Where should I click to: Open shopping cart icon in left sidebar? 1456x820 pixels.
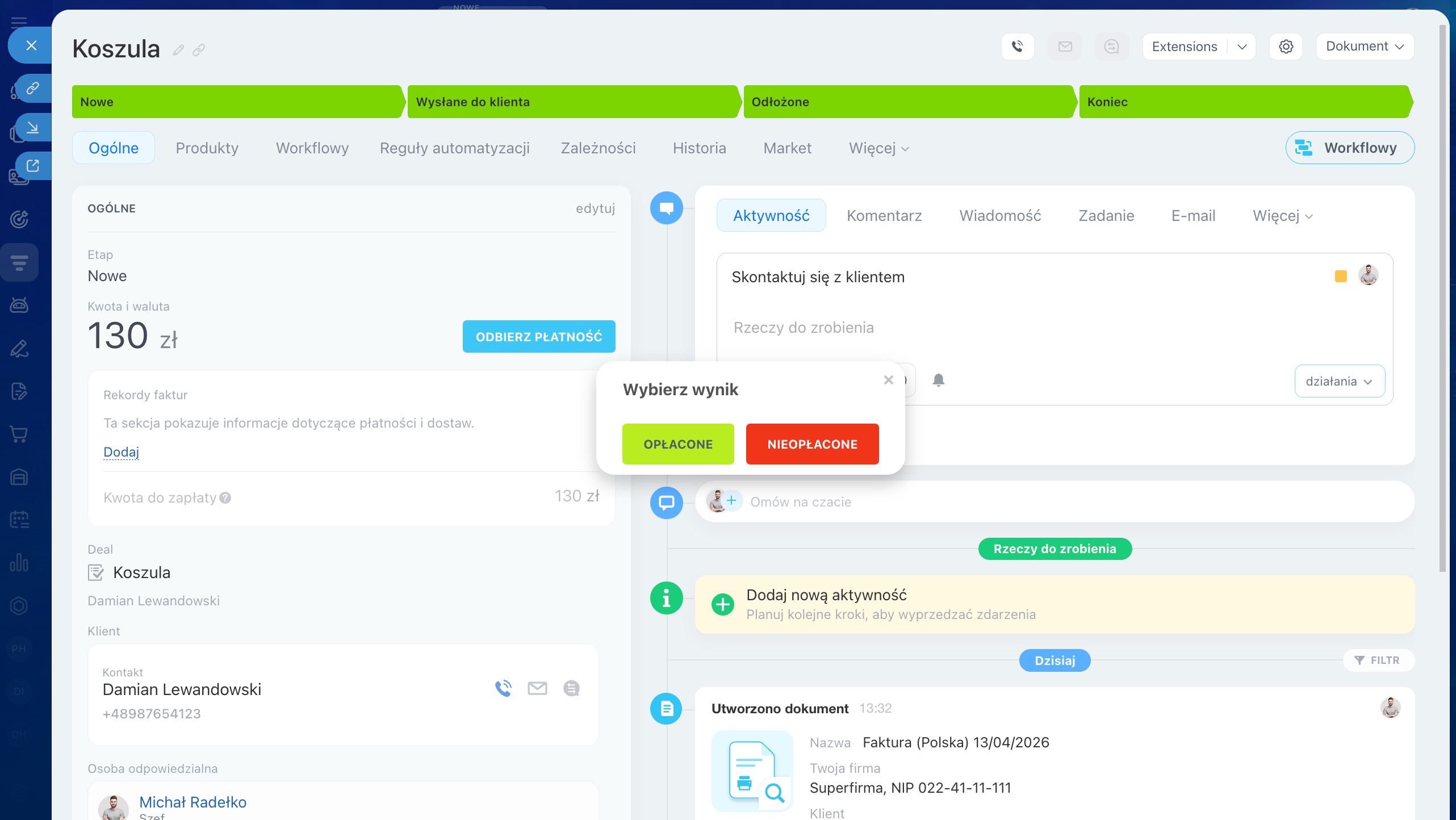(x=19, y=434)
